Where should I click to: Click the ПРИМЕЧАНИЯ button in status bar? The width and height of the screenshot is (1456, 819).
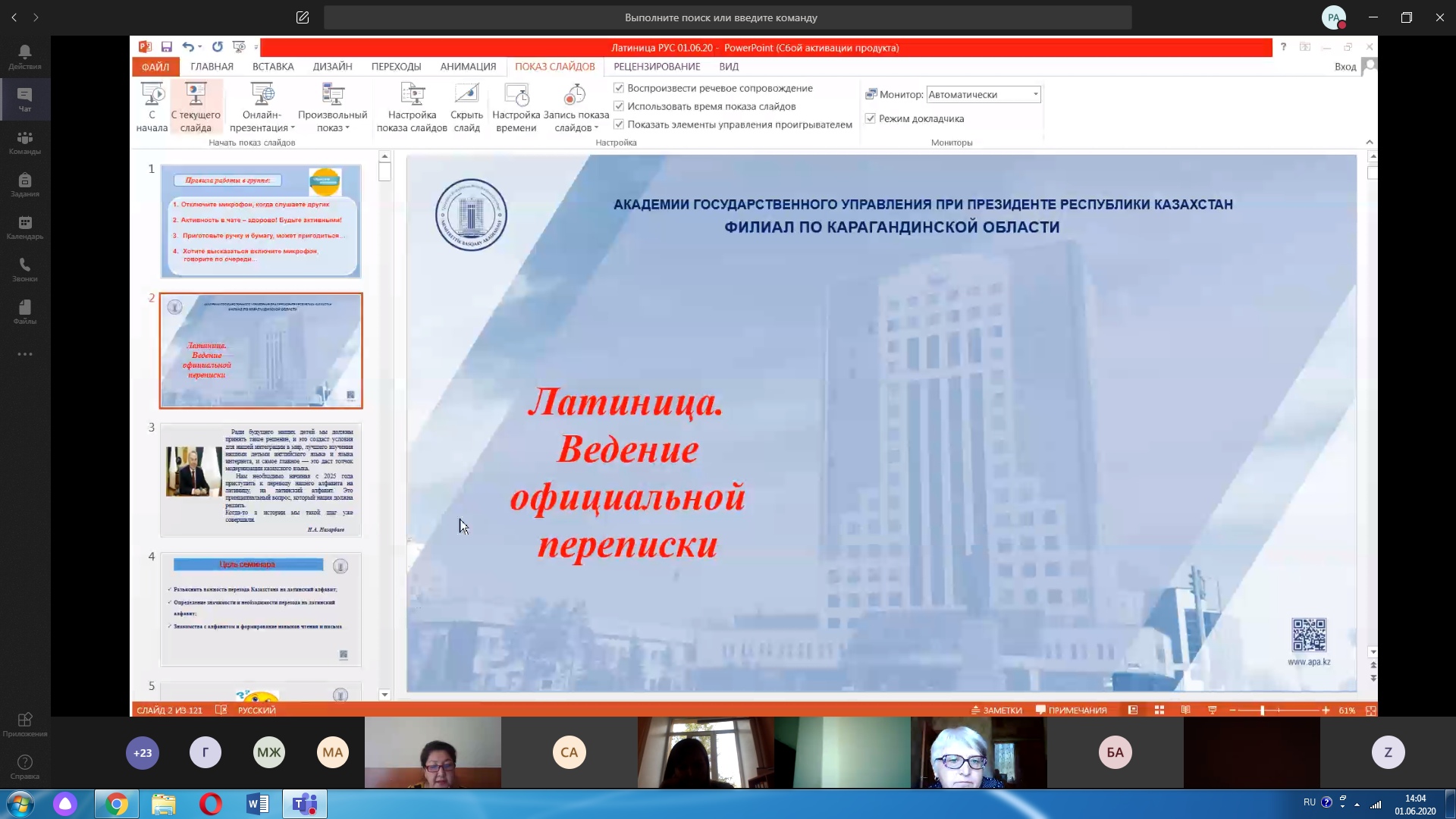[x=1071, y=710]
